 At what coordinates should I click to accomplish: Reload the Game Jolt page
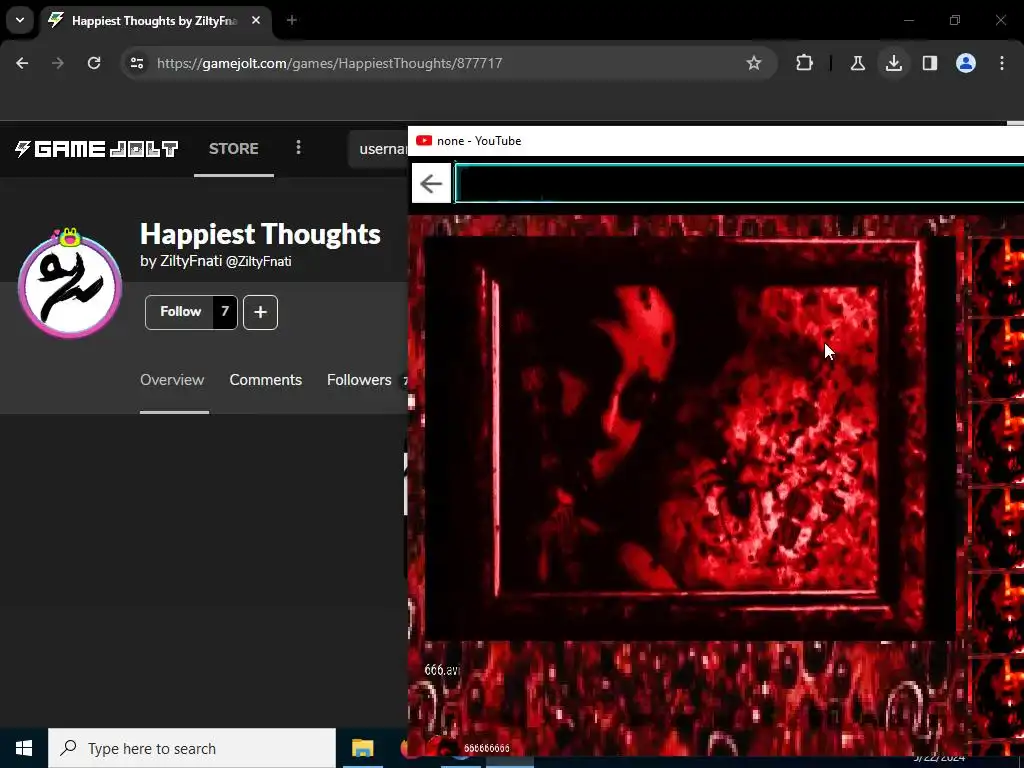click(x=94, y=63)
